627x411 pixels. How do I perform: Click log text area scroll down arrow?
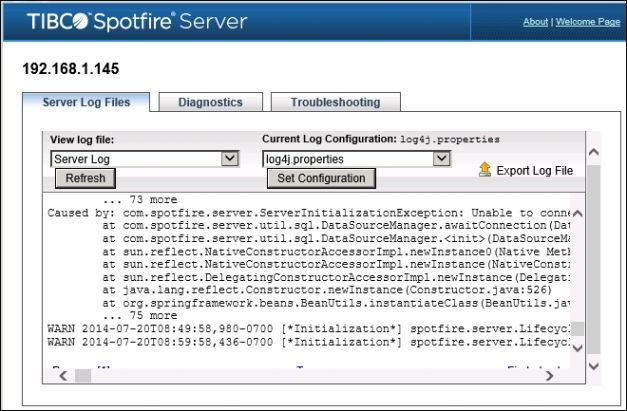coord(577,348)
